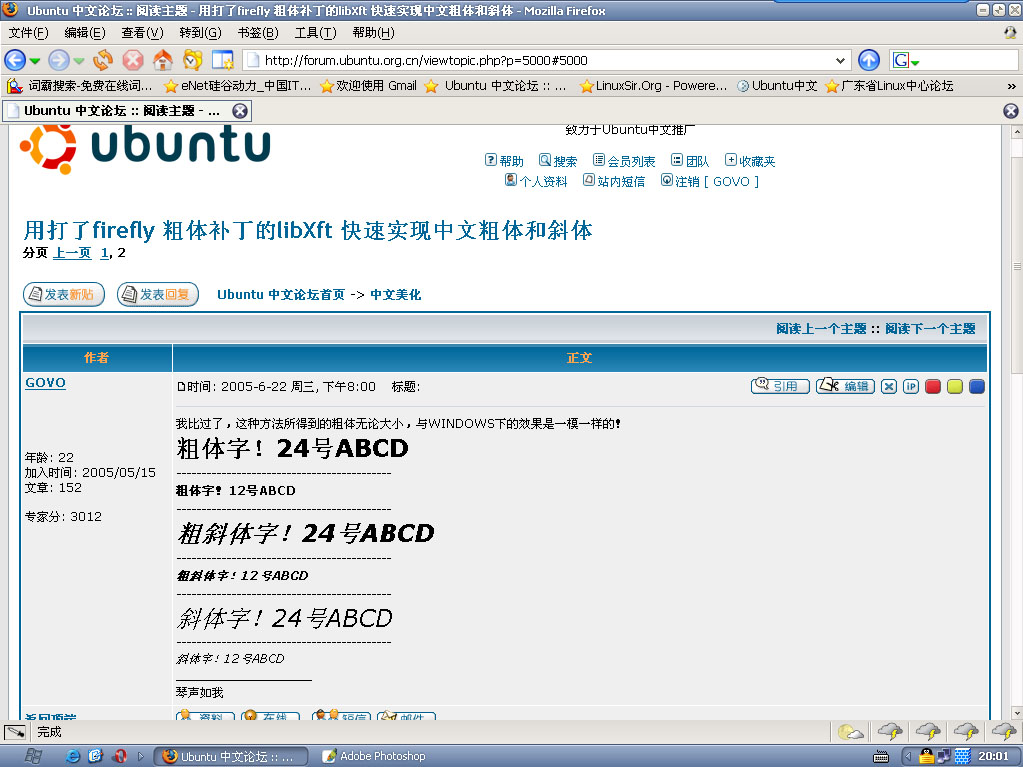This screenshot has height=767, width=1023.
Task: Click 阅读上一个主题 previous topic link
Action: pyautogui.click(x=821, y=328)
